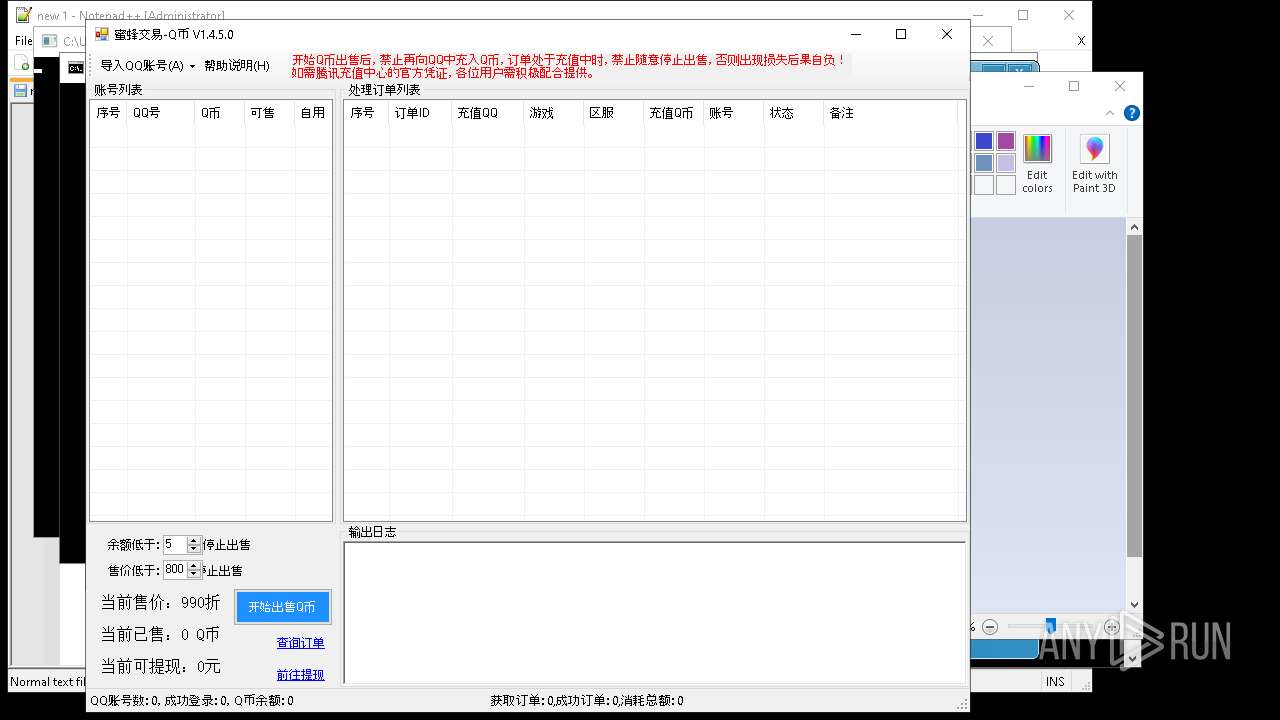Click the 蜜蜂交易 app icon in title bar
Screen dimensions: 1280x720
tap(102, 34)
